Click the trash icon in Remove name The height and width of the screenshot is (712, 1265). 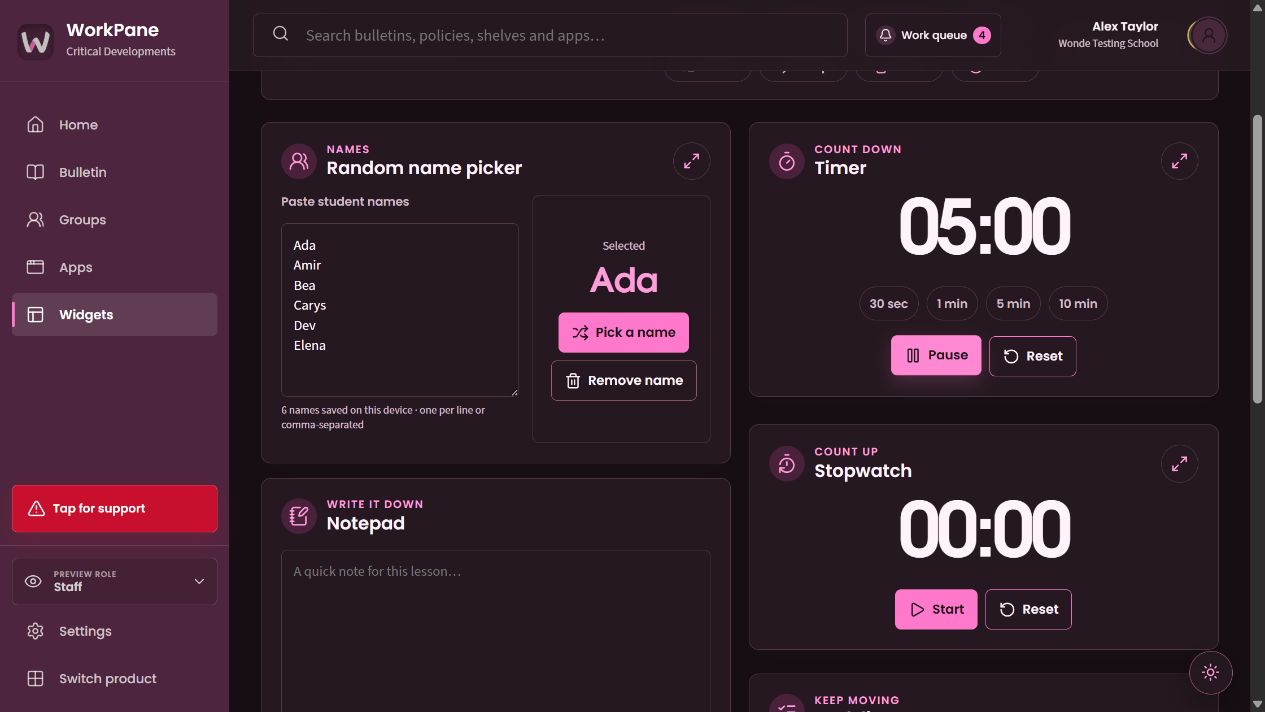[573, 381]
